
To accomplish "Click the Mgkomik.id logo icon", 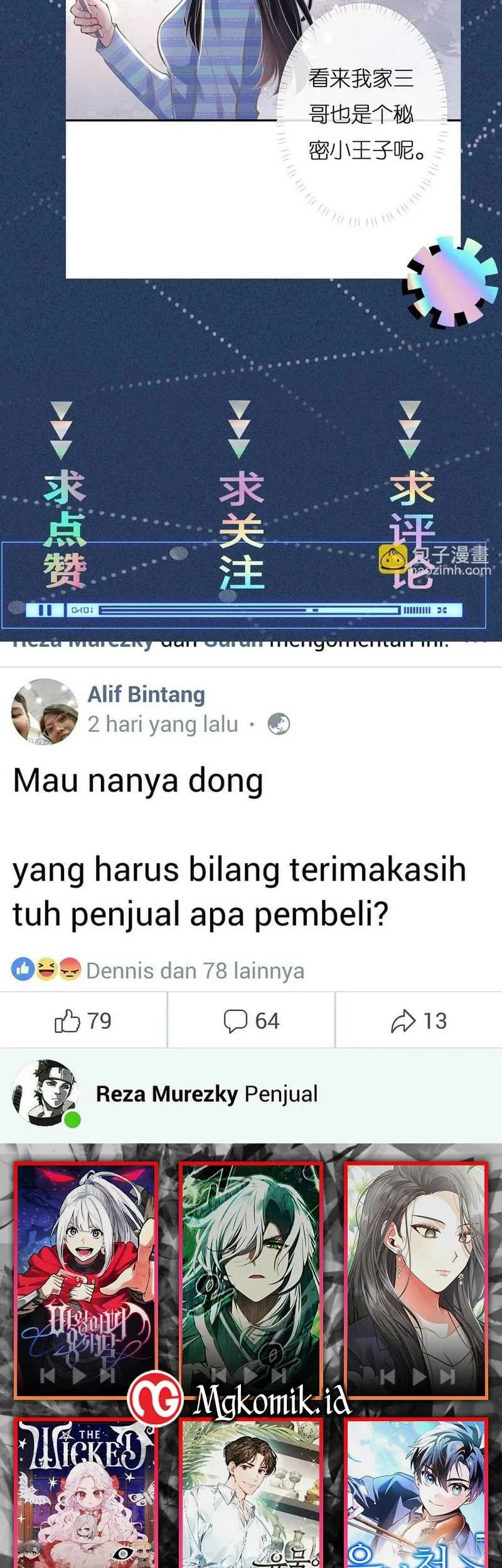I will click(155, 1398).
